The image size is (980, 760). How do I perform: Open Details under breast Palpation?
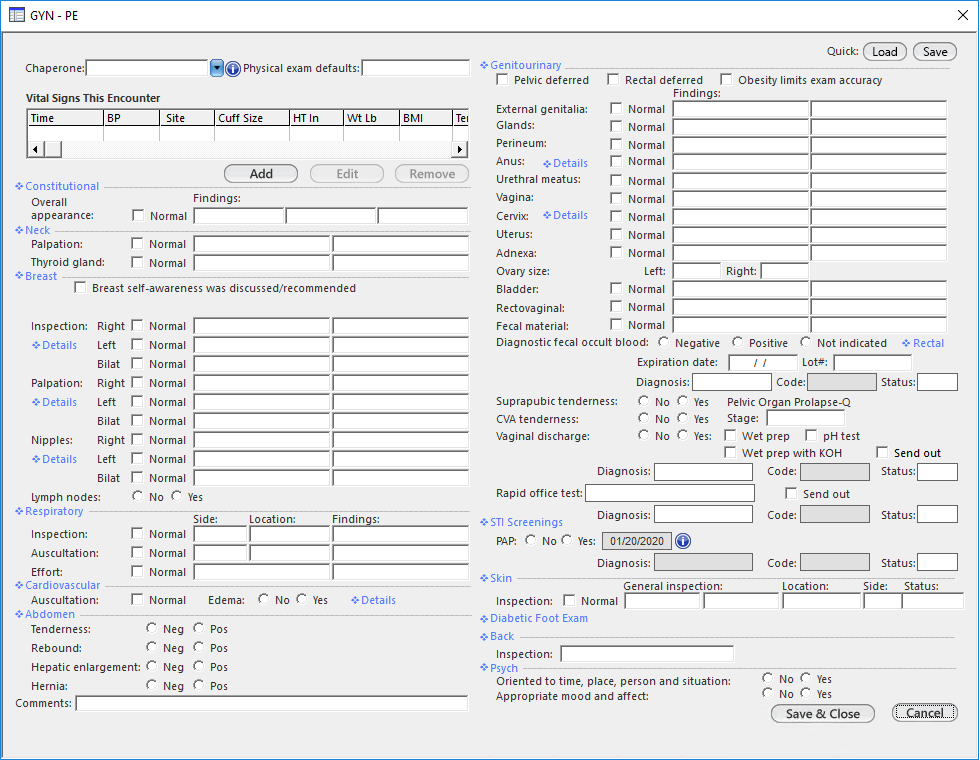[54, 402]
